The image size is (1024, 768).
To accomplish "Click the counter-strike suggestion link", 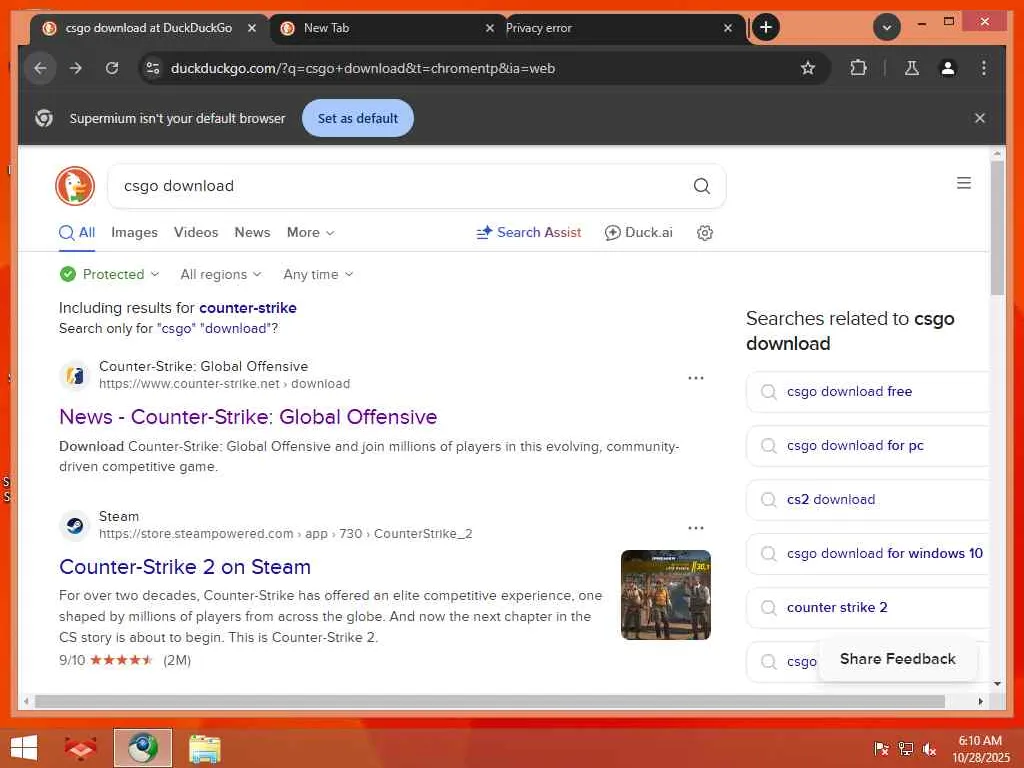I will click(x=248, y=308).
